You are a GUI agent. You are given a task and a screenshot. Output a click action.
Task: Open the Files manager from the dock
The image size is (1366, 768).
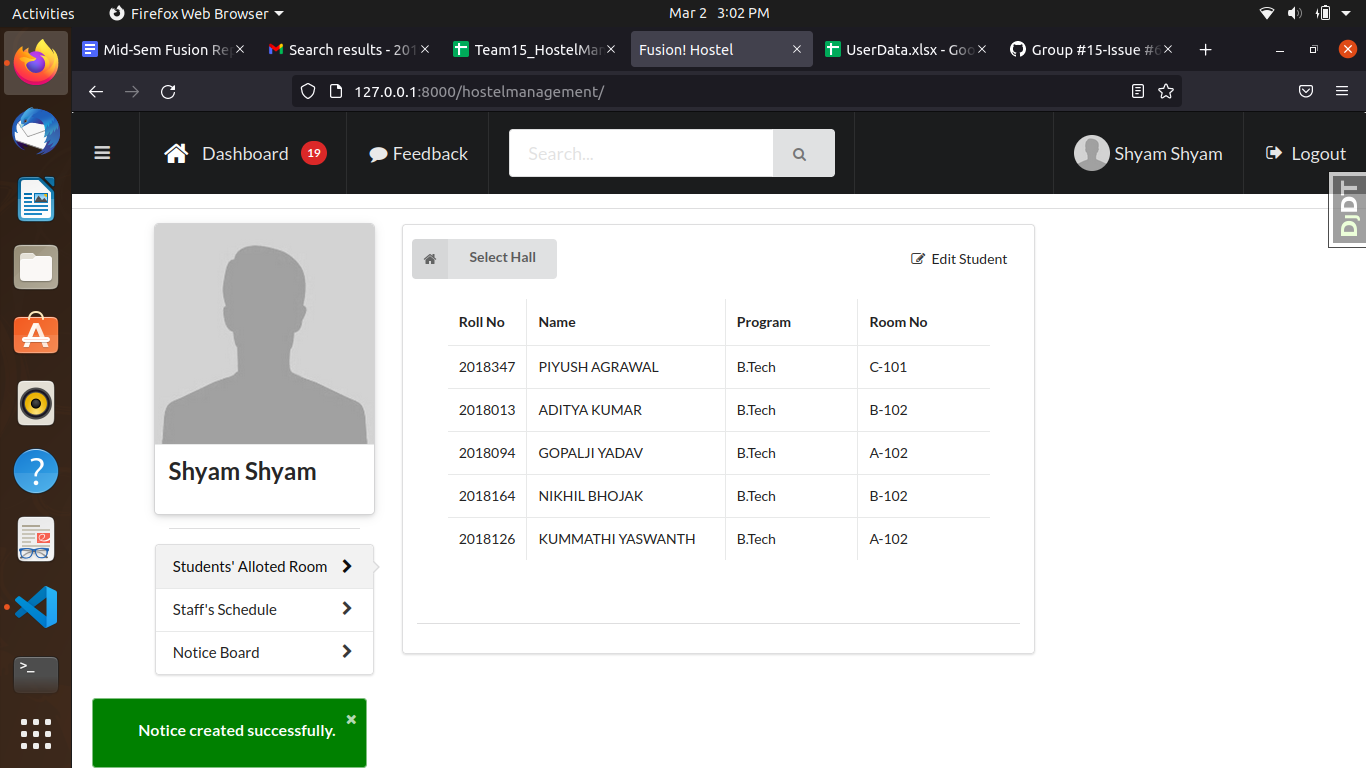point(36,267)
